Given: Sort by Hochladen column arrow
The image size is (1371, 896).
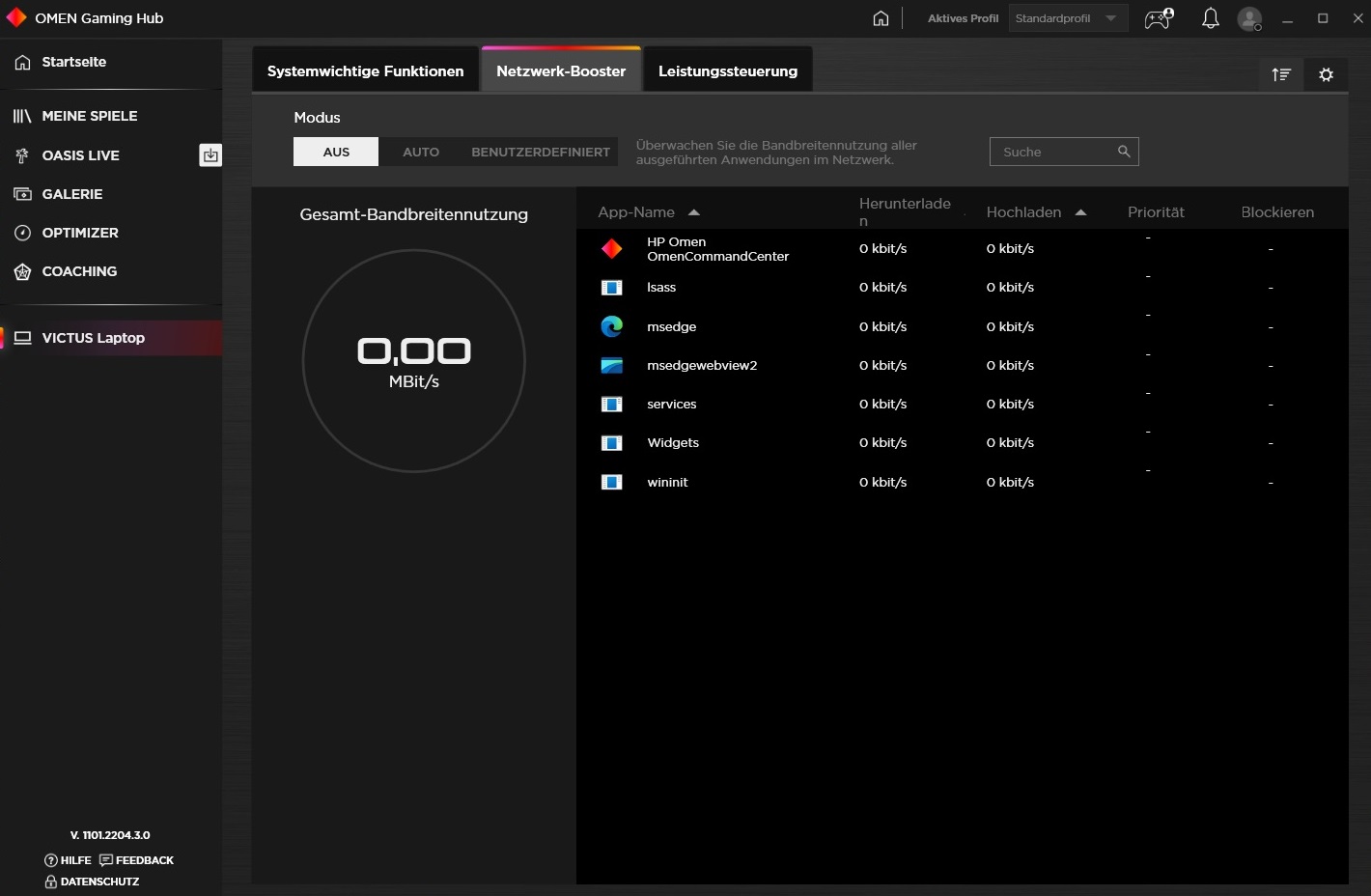Looking at the screenshot, I should click(x=1080, y=212).
